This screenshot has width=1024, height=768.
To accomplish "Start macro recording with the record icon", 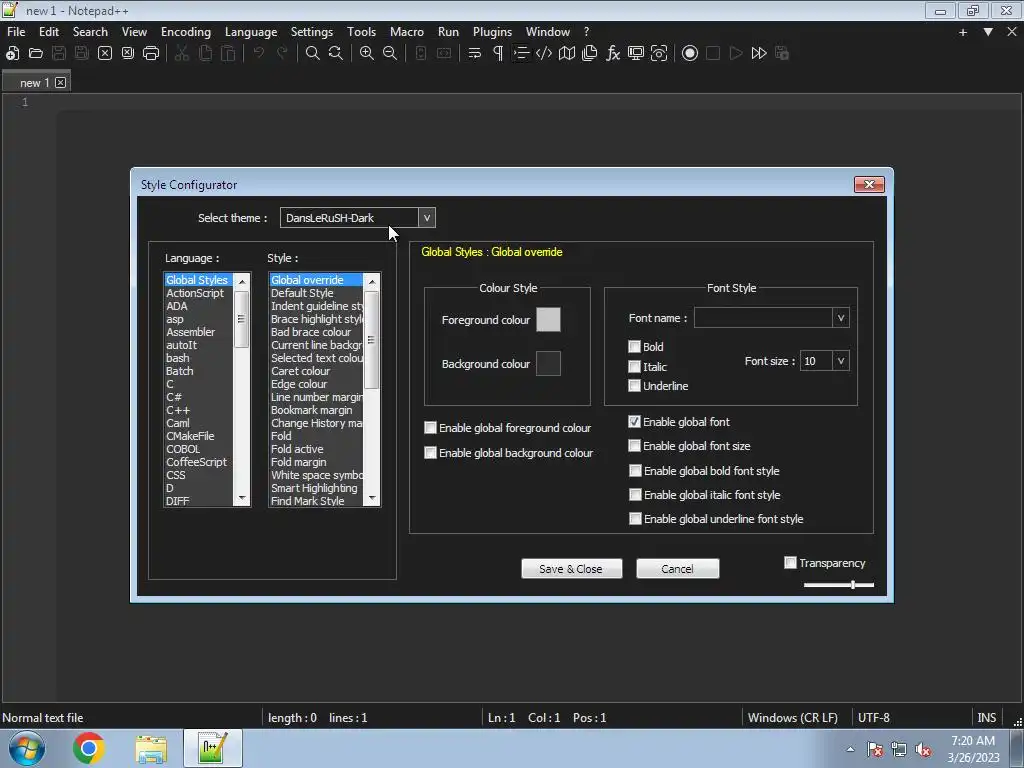I will [x=690, y=54].
